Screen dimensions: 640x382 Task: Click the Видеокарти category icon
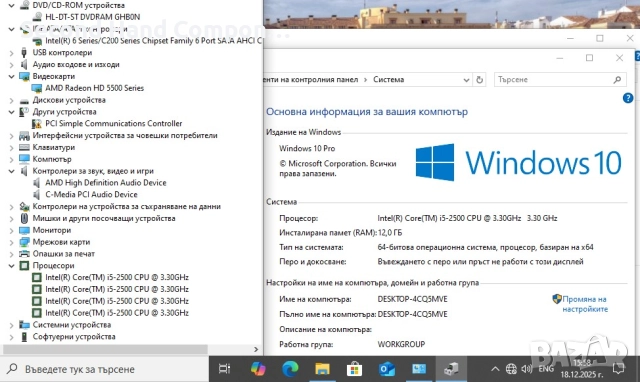click(24, 76)
